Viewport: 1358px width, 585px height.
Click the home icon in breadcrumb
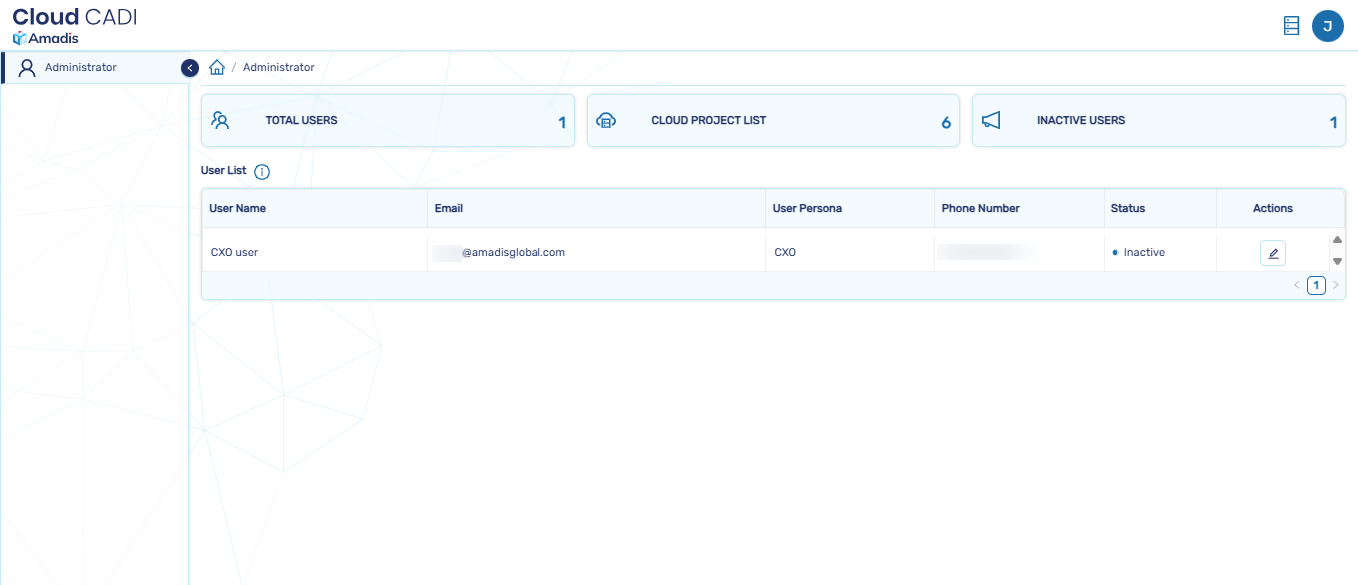(x=217, y=68)
